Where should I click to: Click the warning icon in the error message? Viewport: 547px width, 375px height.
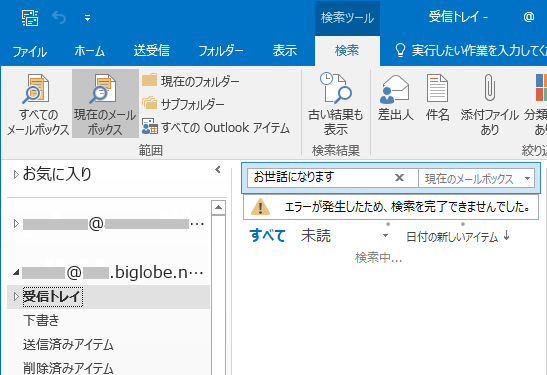coord(260,207)
